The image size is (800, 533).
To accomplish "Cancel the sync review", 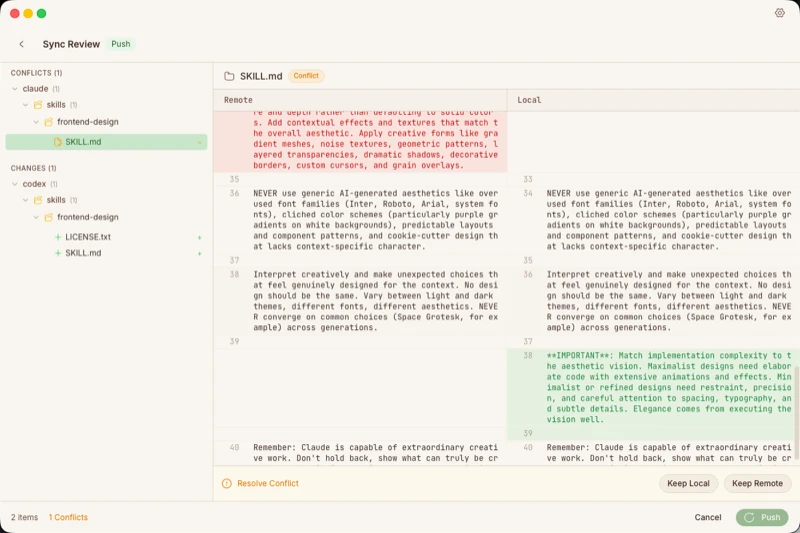I will click(708, 517).
